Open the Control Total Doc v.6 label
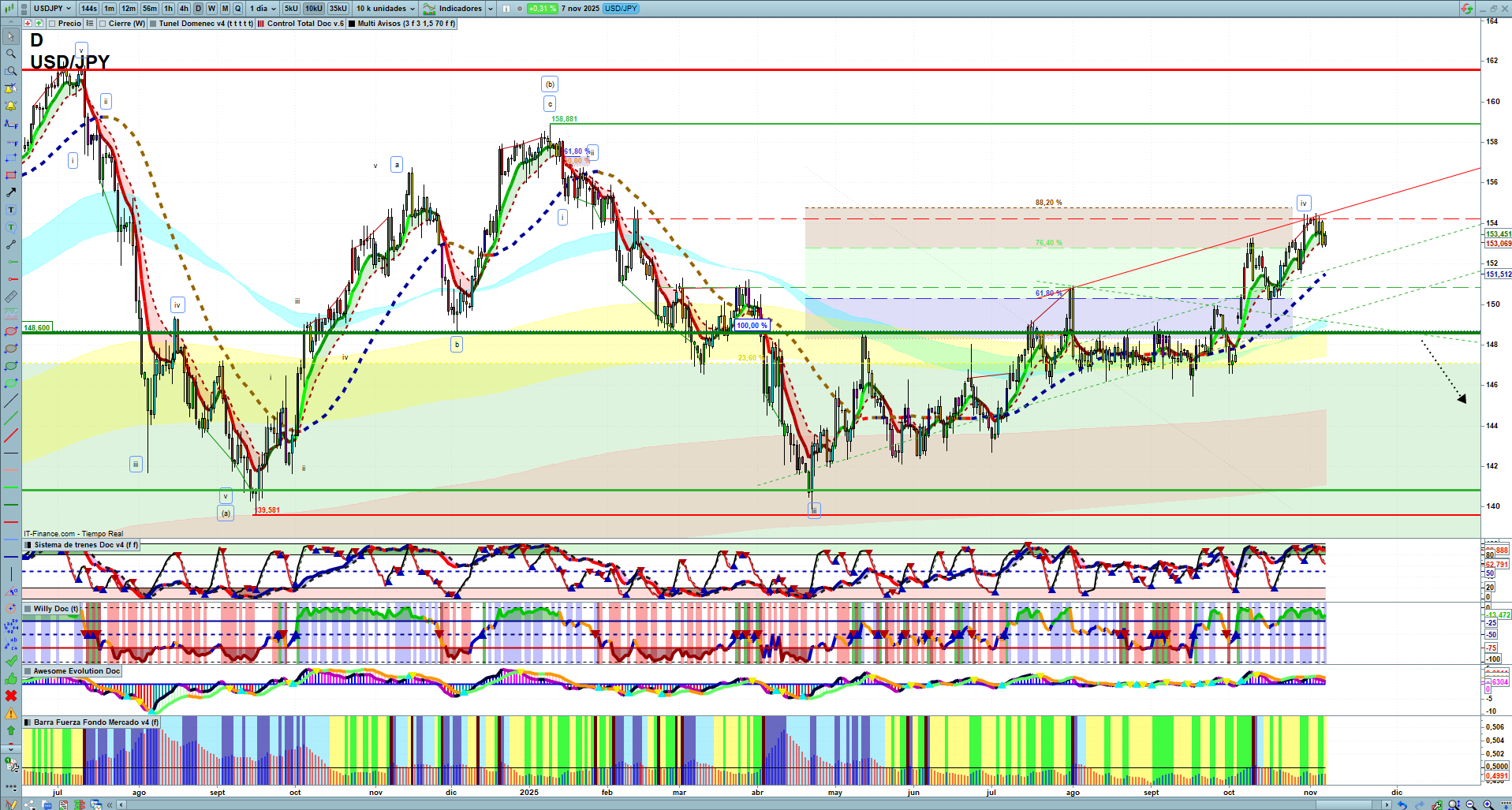This screenshot has height=810, width=1512. (x=305, y=24)
